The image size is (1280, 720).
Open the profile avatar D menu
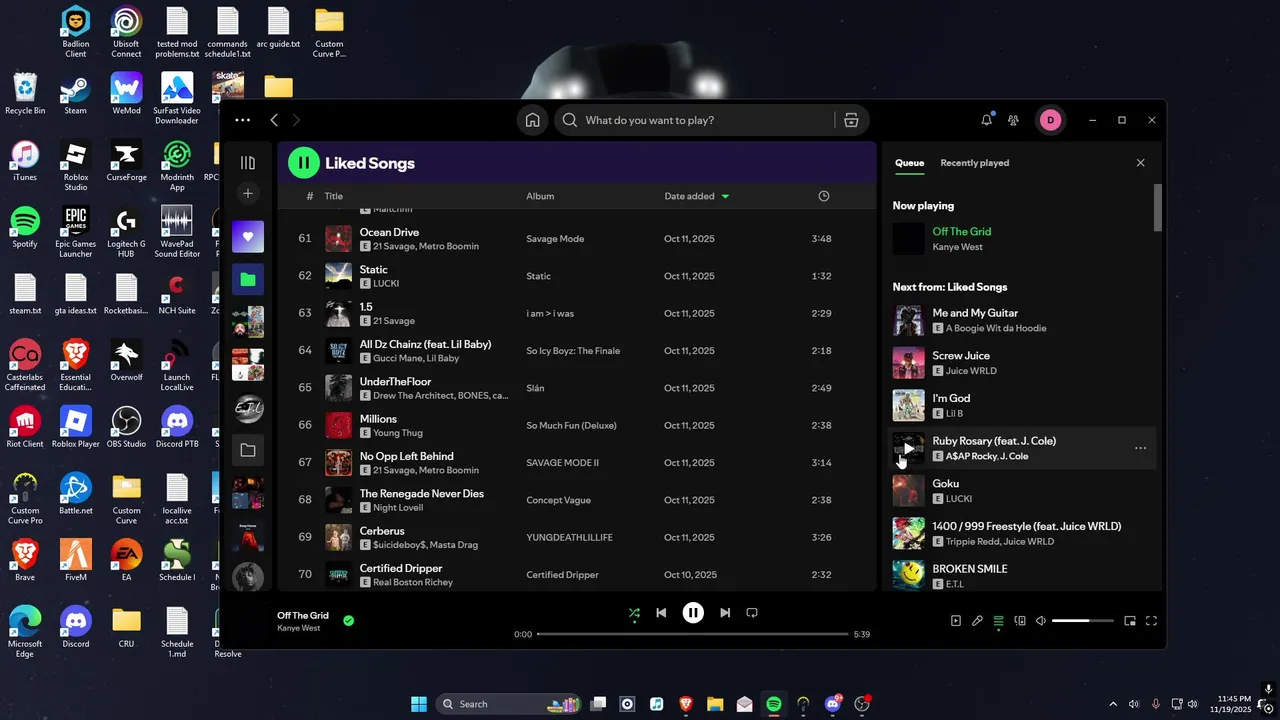pyautogui.click(x=1049, y=120)
